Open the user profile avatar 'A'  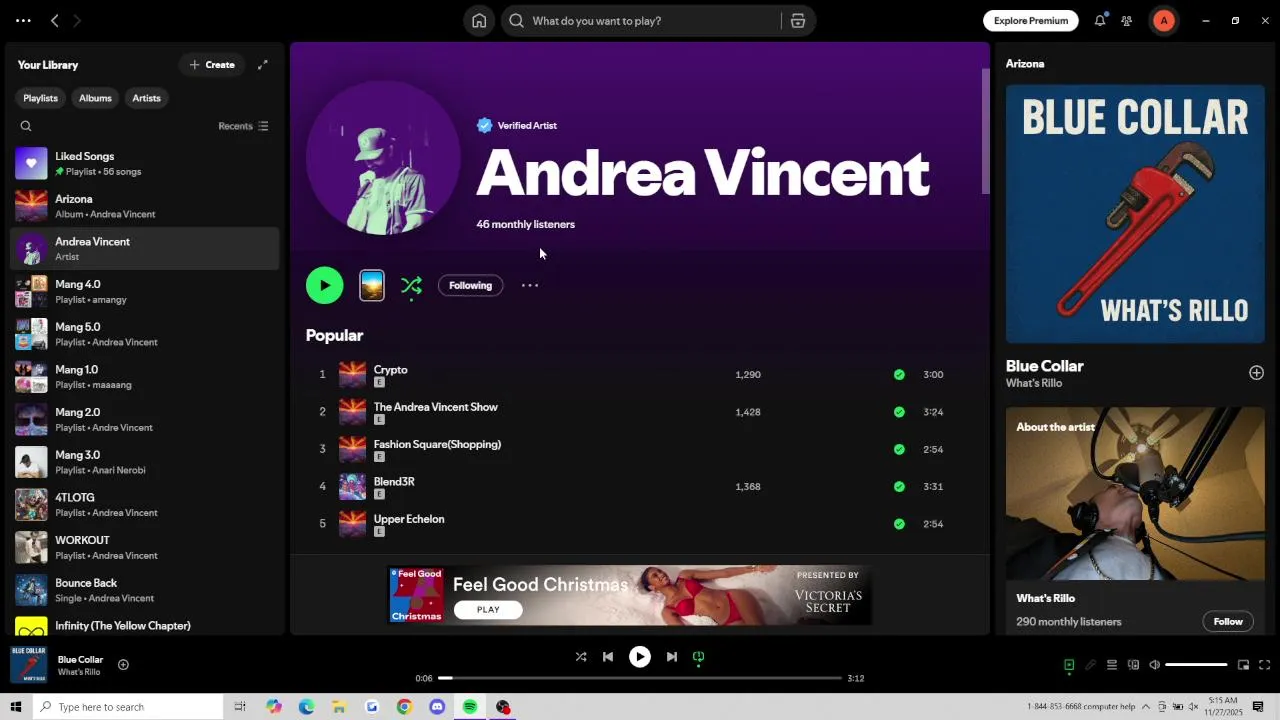(1163, 21)
